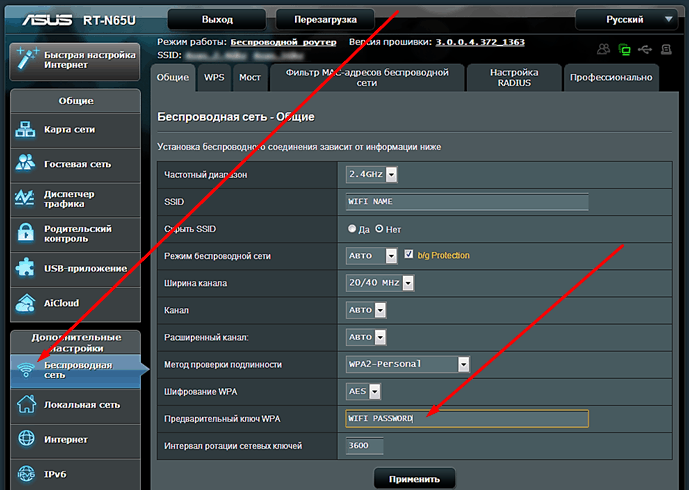Switch to the Профессионально tab
Screen dimensions: 689x490
[610, 77]
